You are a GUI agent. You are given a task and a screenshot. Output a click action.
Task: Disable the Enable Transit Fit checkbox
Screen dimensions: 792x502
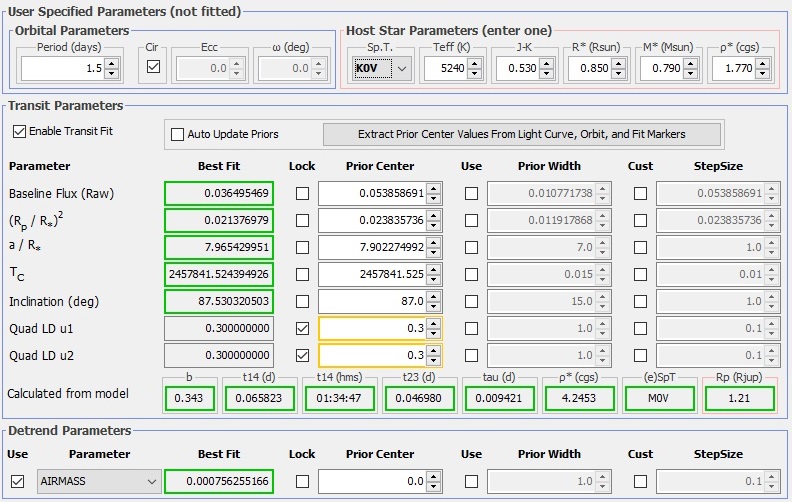click(20, 131)
